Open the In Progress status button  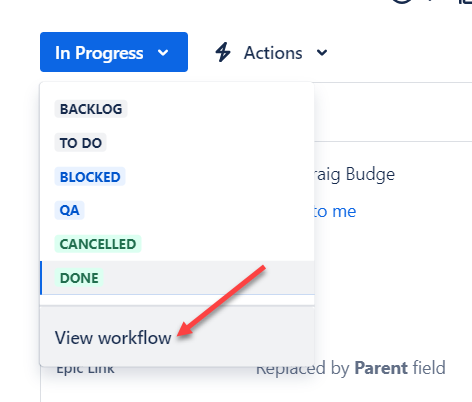coord(114,52)
